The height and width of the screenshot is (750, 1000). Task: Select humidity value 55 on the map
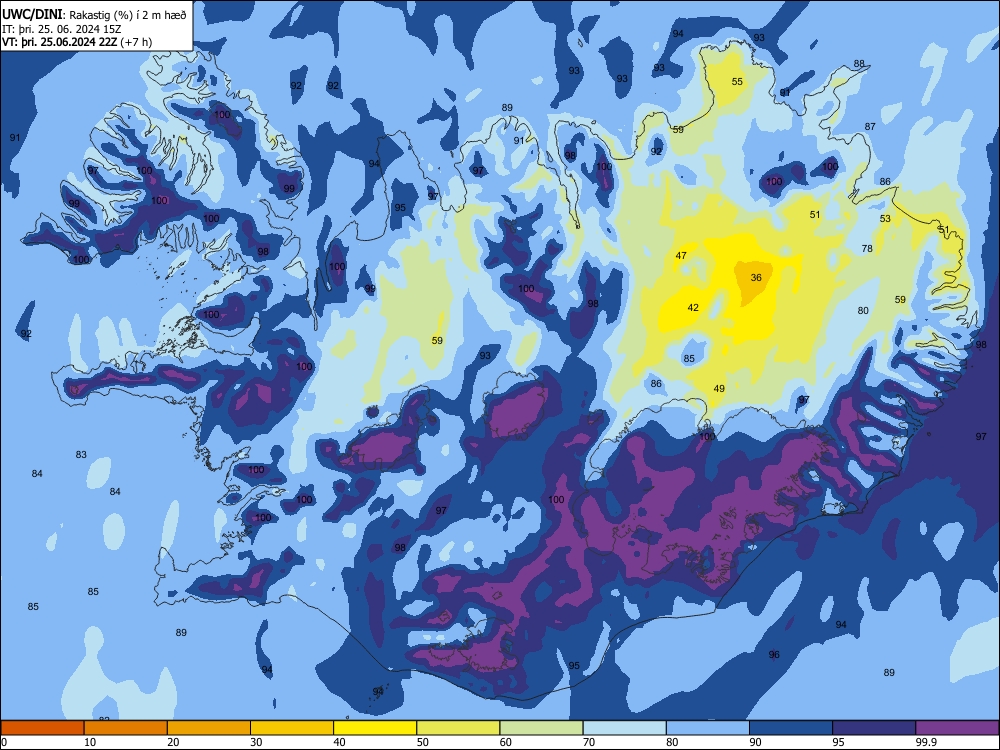737,81
